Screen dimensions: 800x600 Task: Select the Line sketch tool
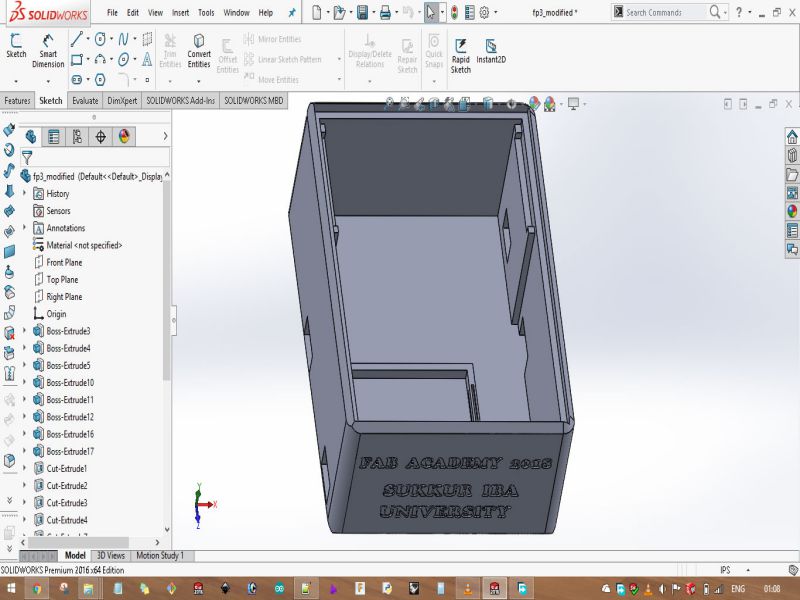(x=77, y=38)
